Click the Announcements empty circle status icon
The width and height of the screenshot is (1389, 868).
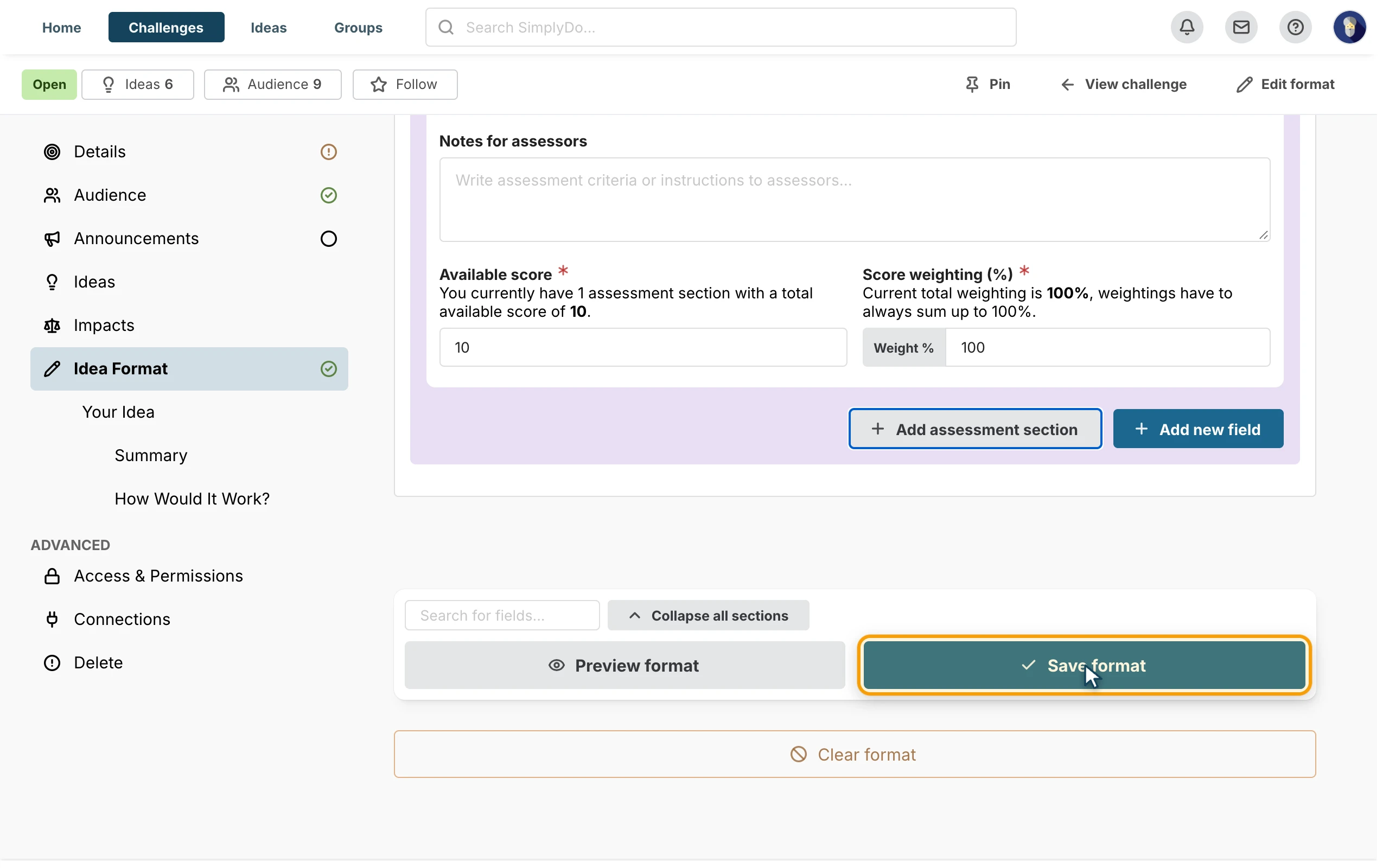click(x=328, y=239)
